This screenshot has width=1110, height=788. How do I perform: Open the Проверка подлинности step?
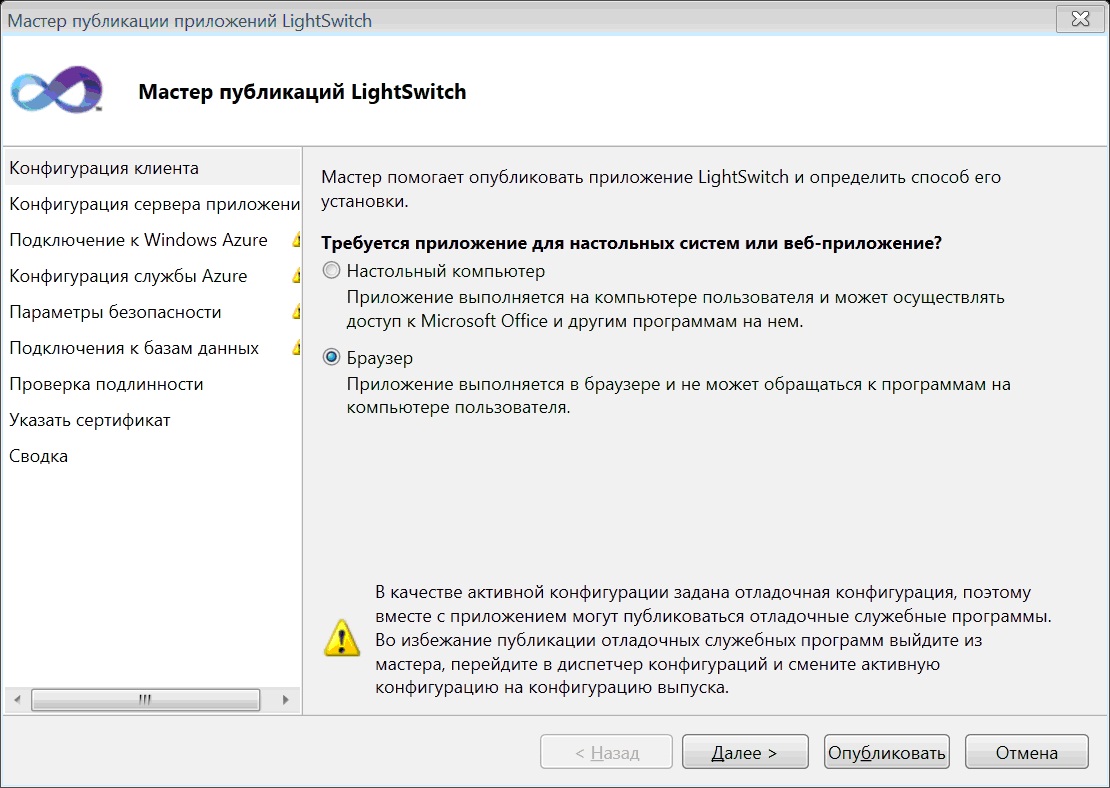(152, 384)
